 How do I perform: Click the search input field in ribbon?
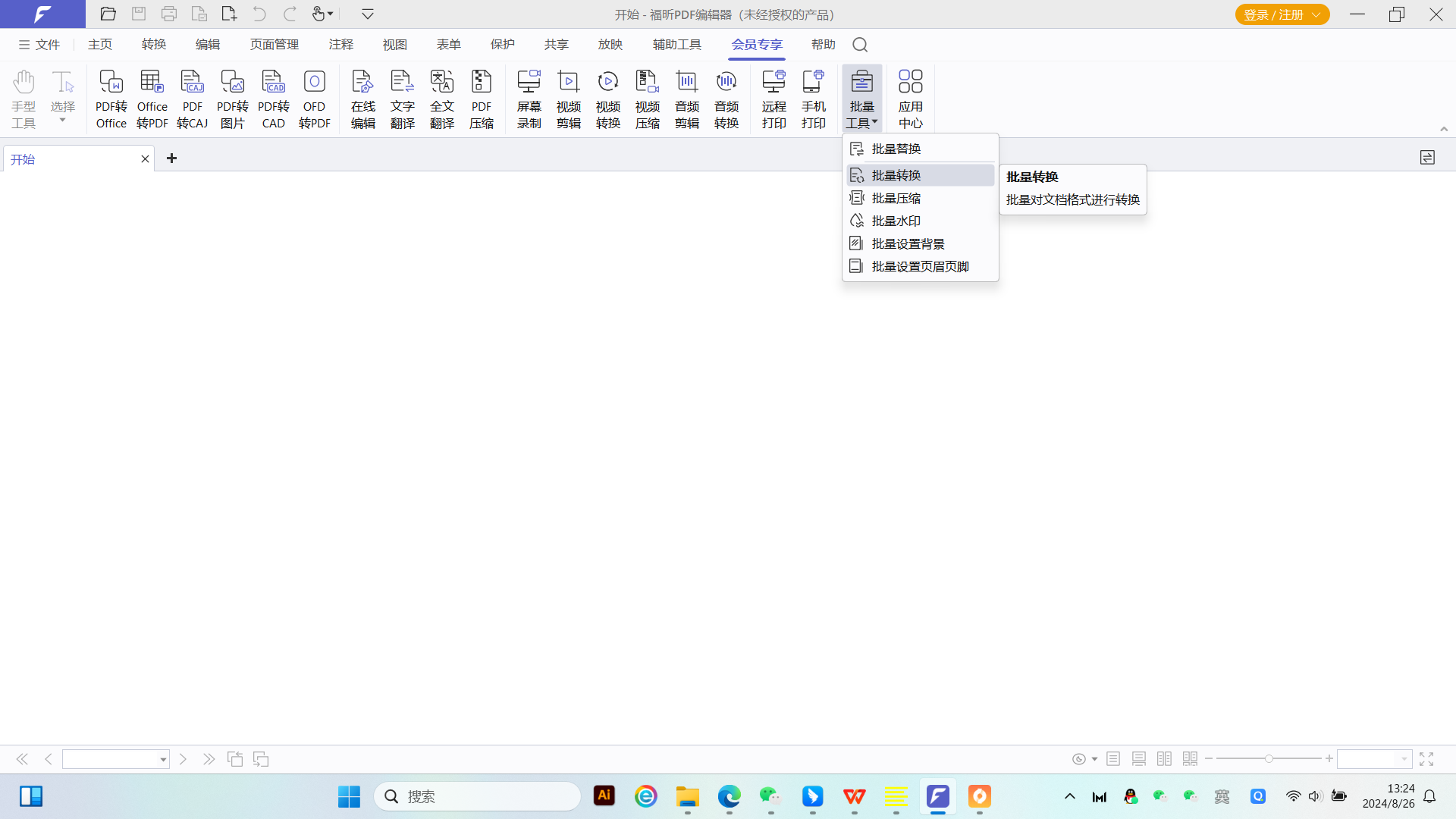[861, 44]
